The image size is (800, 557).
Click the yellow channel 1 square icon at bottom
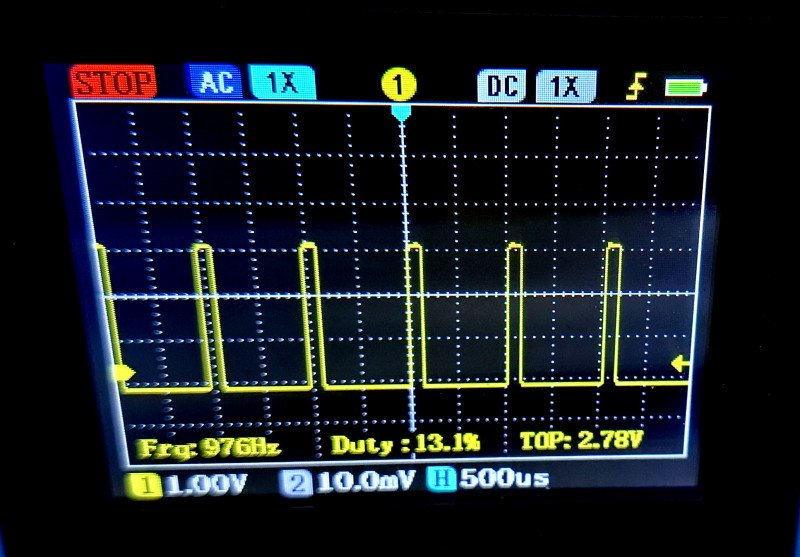pyautogui.click(x=147, y=485)
